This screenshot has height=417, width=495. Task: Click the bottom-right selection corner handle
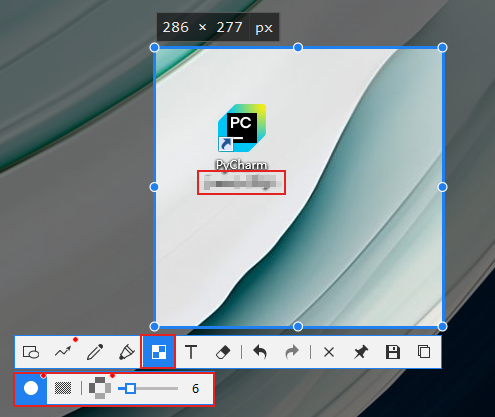[x=442, y=327]
